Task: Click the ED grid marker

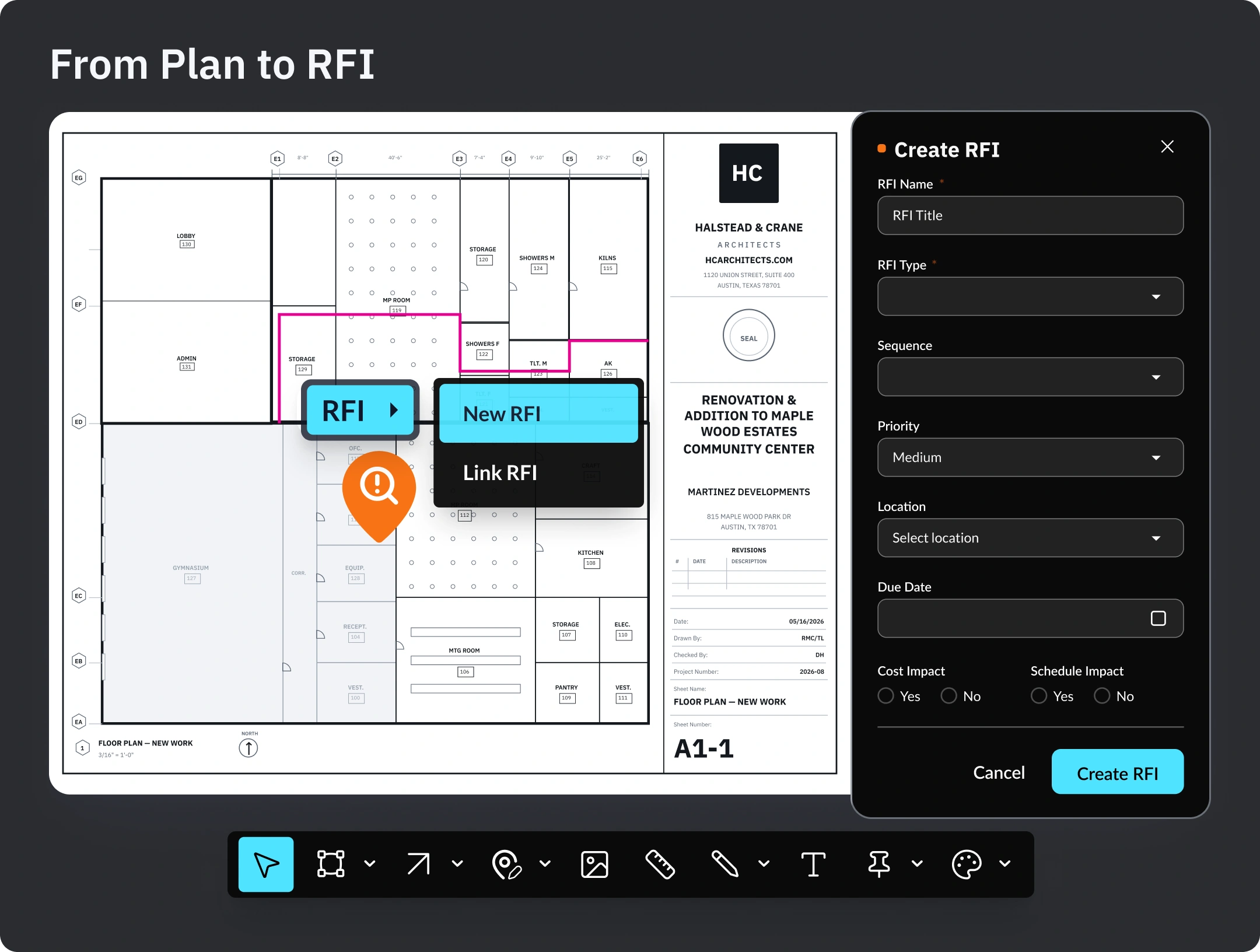Action: click(79, 422)
